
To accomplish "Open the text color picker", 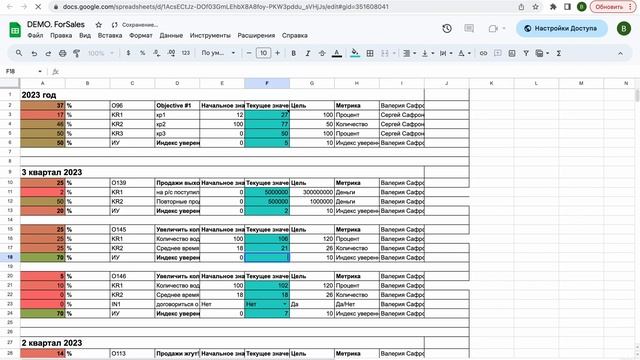I will point(337,53).
